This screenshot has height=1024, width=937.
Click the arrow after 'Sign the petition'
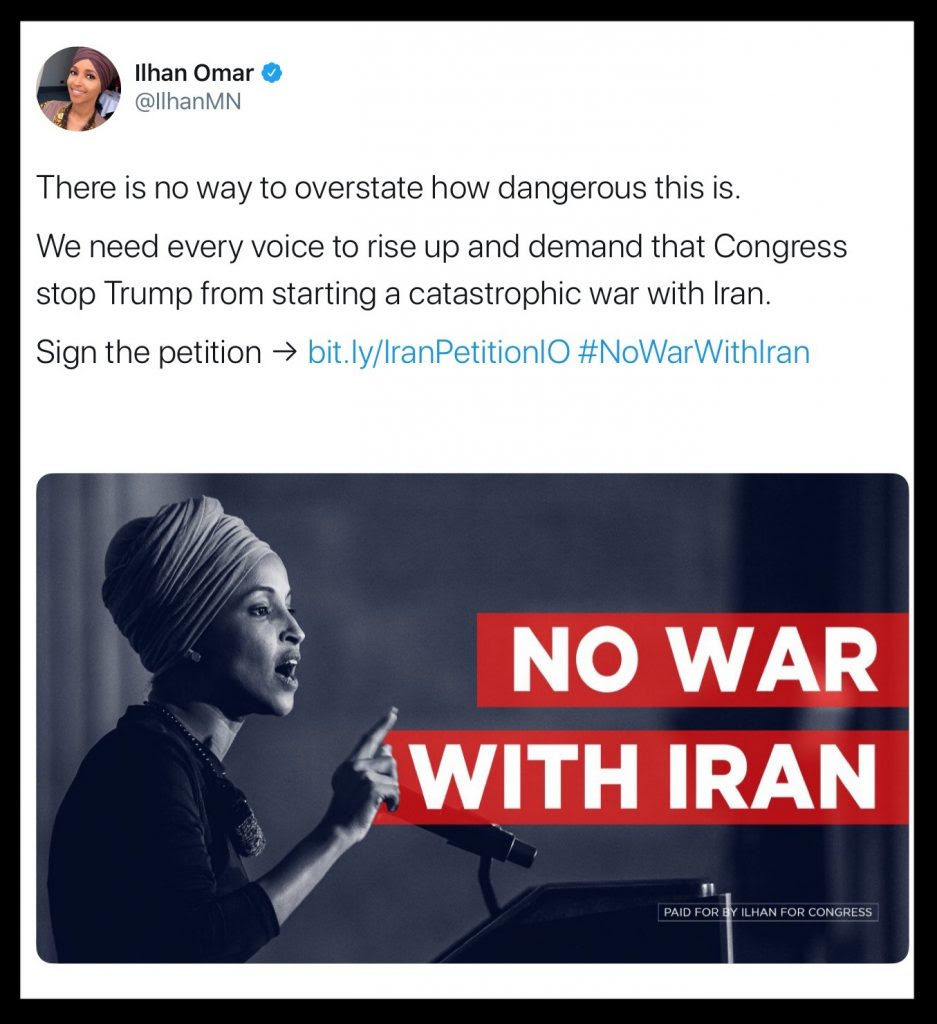click(x=284, y=353)
